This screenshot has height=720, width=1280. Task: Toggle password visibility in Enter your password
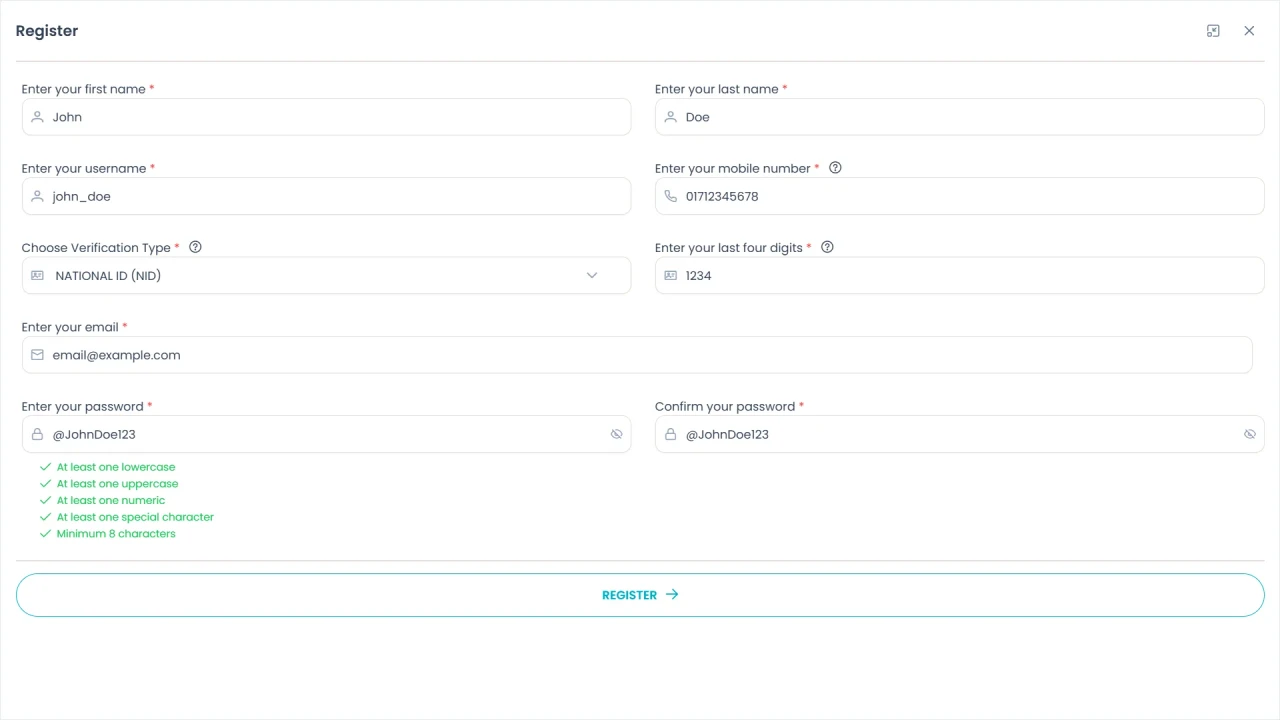616,434
